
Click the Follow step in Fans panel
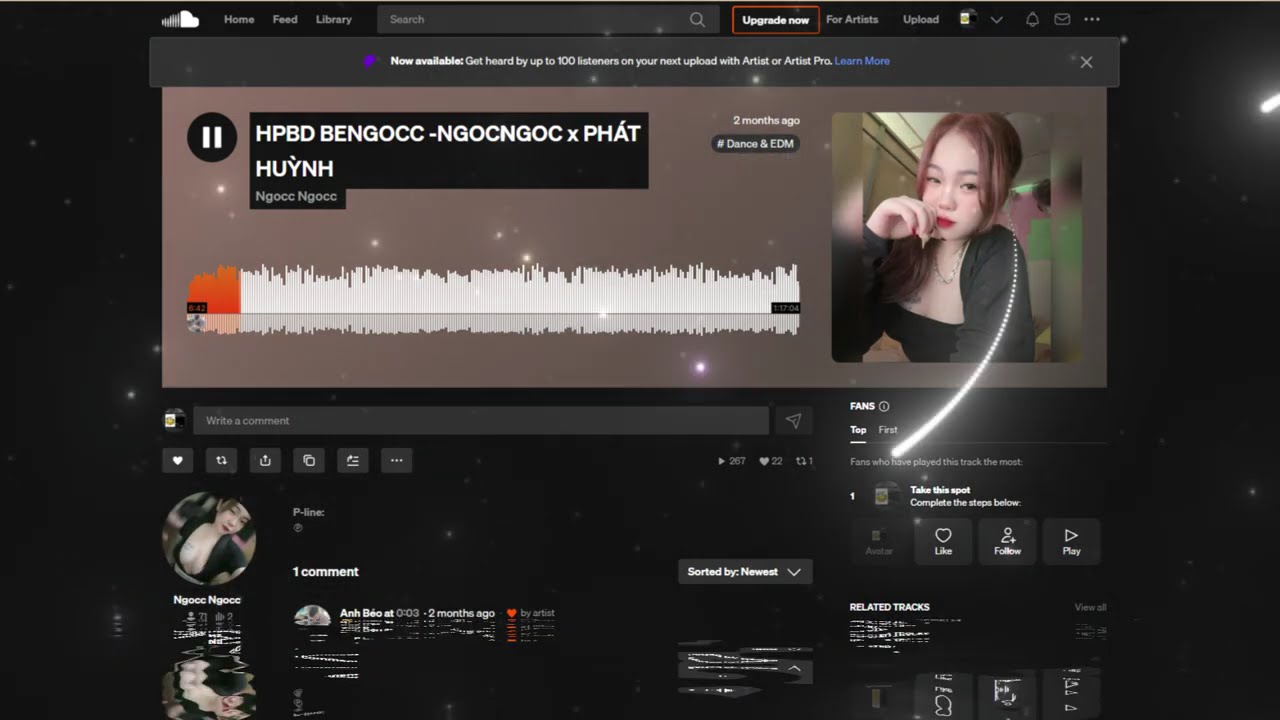[x=1007, y=541]
